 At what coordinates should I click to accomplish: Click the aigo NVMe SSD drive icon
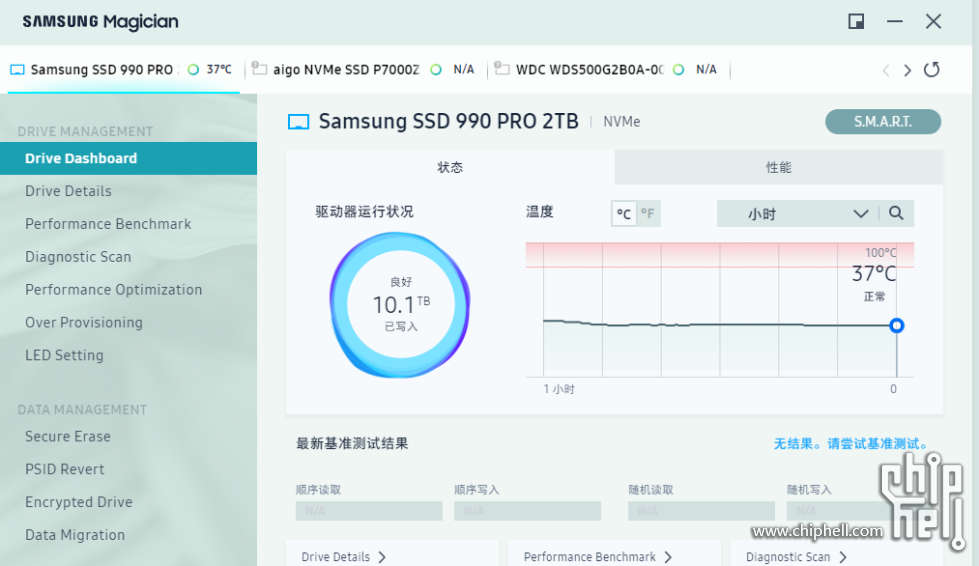pyautogui.click(x=259, y=68)
